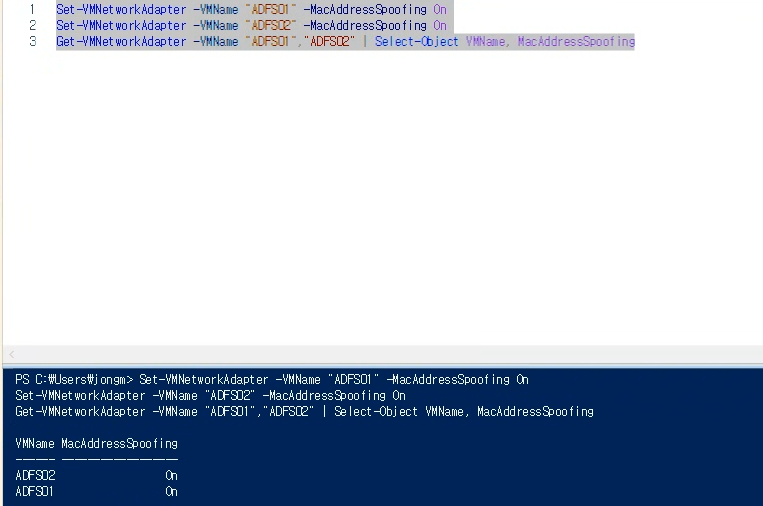Click line number 1 in editor gutter
763x506 pixels.
32,10
